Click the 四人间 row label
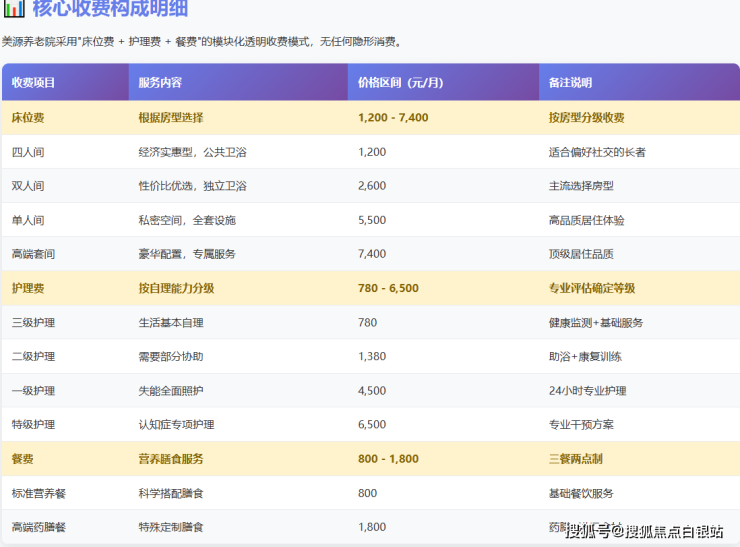Screen dimensions: 740x547 pyautogui.click(x=28, y=152)
